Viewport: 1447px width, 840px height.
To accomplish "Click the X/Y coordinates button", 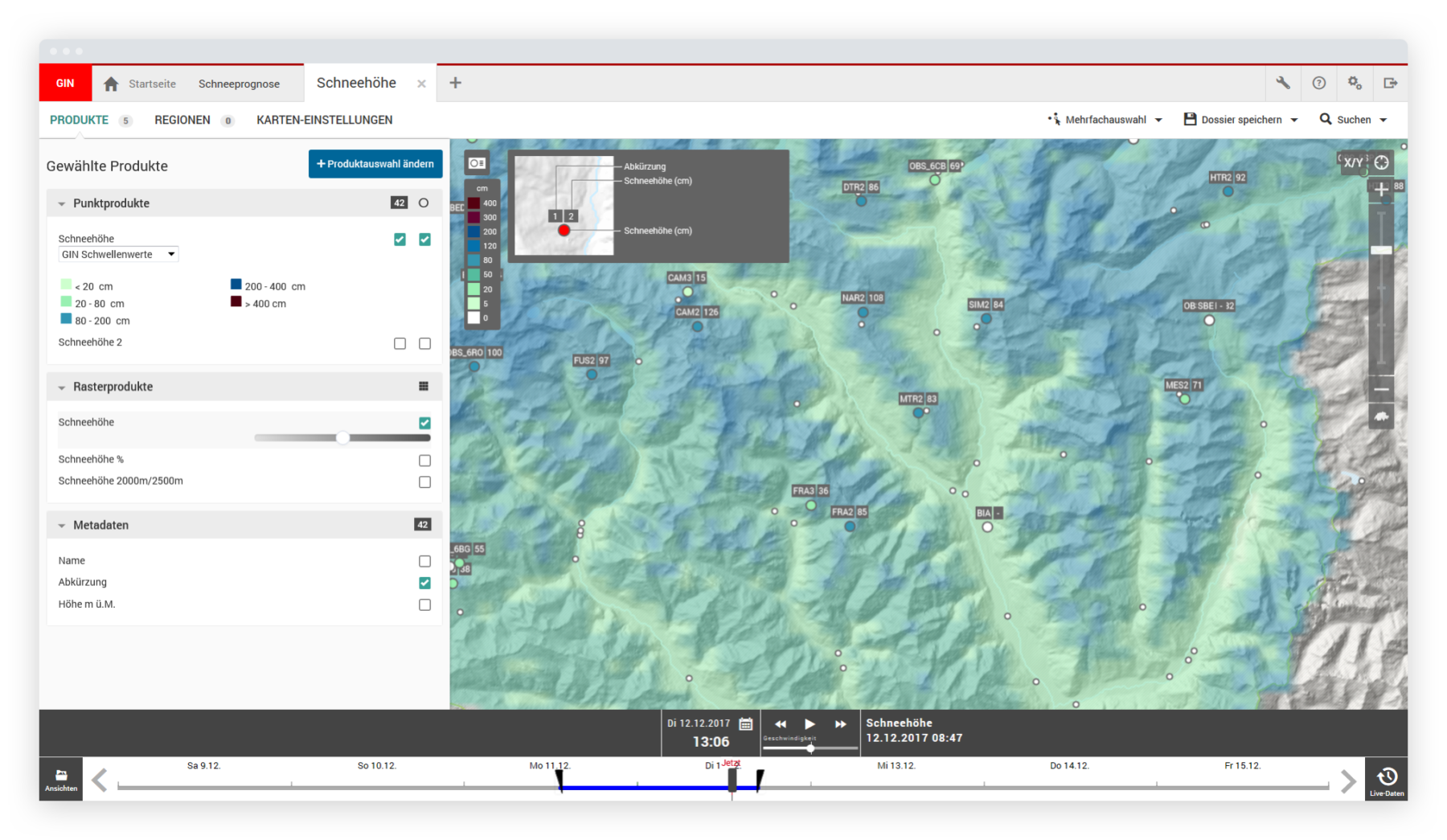I will coord(1354,162).
